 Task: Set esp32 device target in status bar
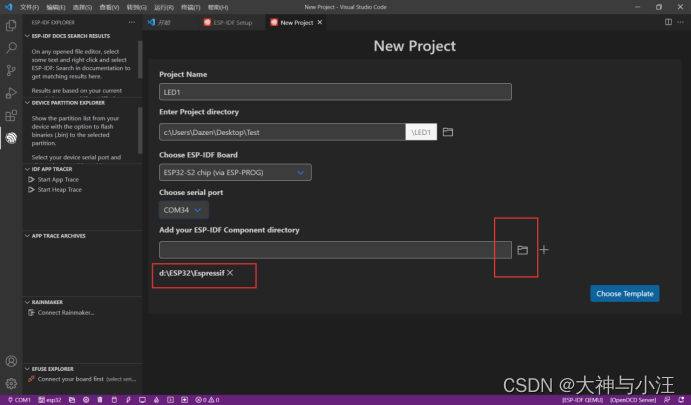tap(50, 400)
